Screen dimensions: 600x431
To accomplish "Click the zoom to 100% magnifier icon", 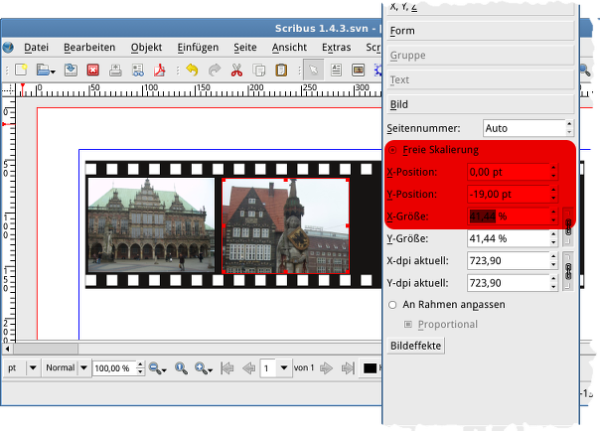I will [181, 368].
